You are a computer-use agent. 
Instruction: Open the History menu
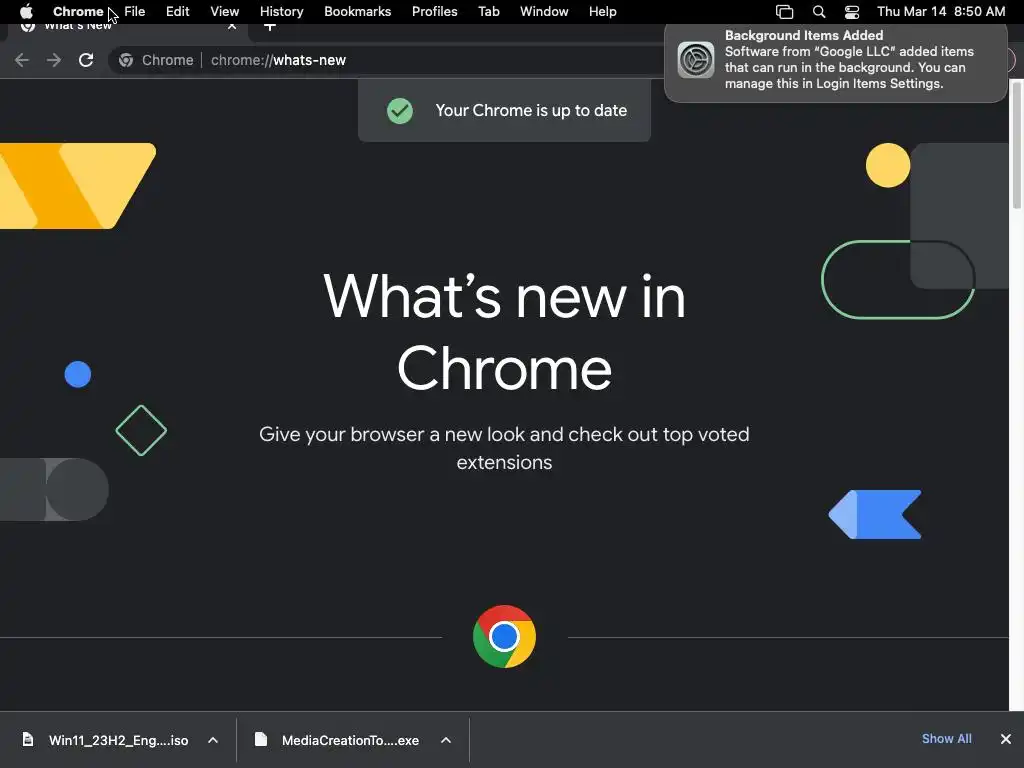[281, 11]
